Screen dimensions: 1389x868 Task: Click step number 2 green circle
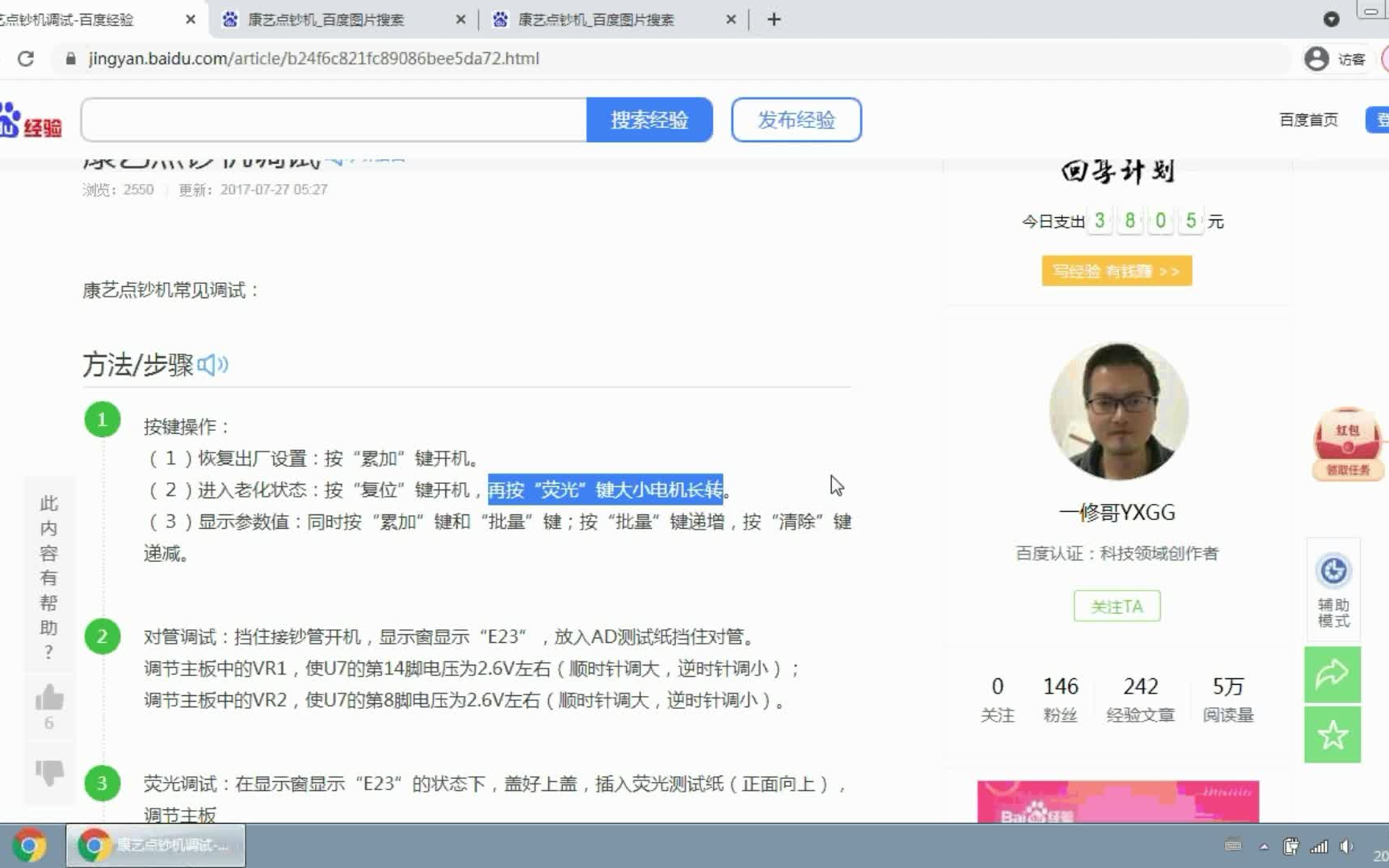[102, 637]
